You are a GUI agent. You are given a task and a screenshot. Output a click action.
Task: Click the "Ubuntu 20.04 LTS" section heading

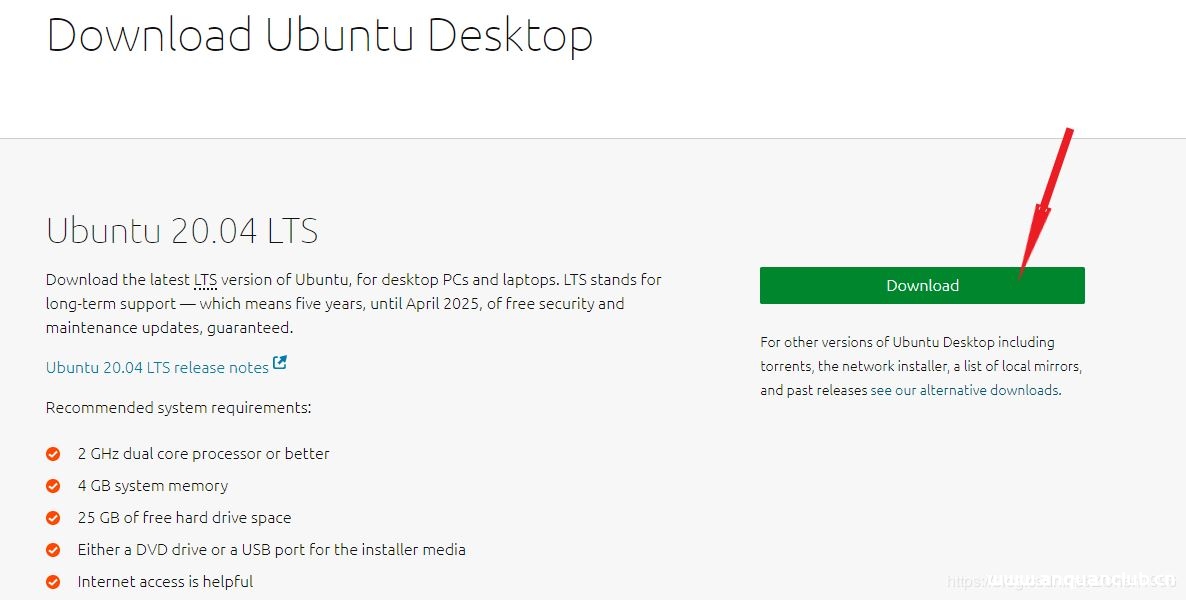tap(181, 230)
